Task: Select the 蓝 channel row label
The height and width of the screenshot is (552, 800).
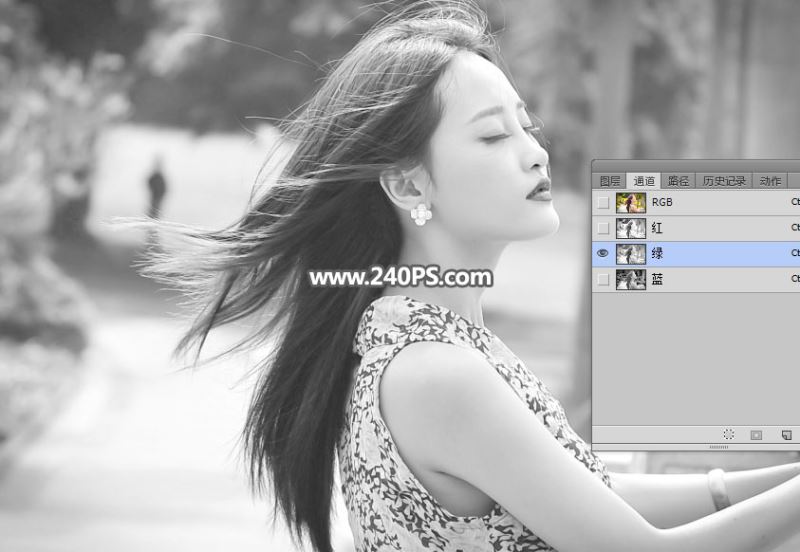Action: [x=657, y=280]
